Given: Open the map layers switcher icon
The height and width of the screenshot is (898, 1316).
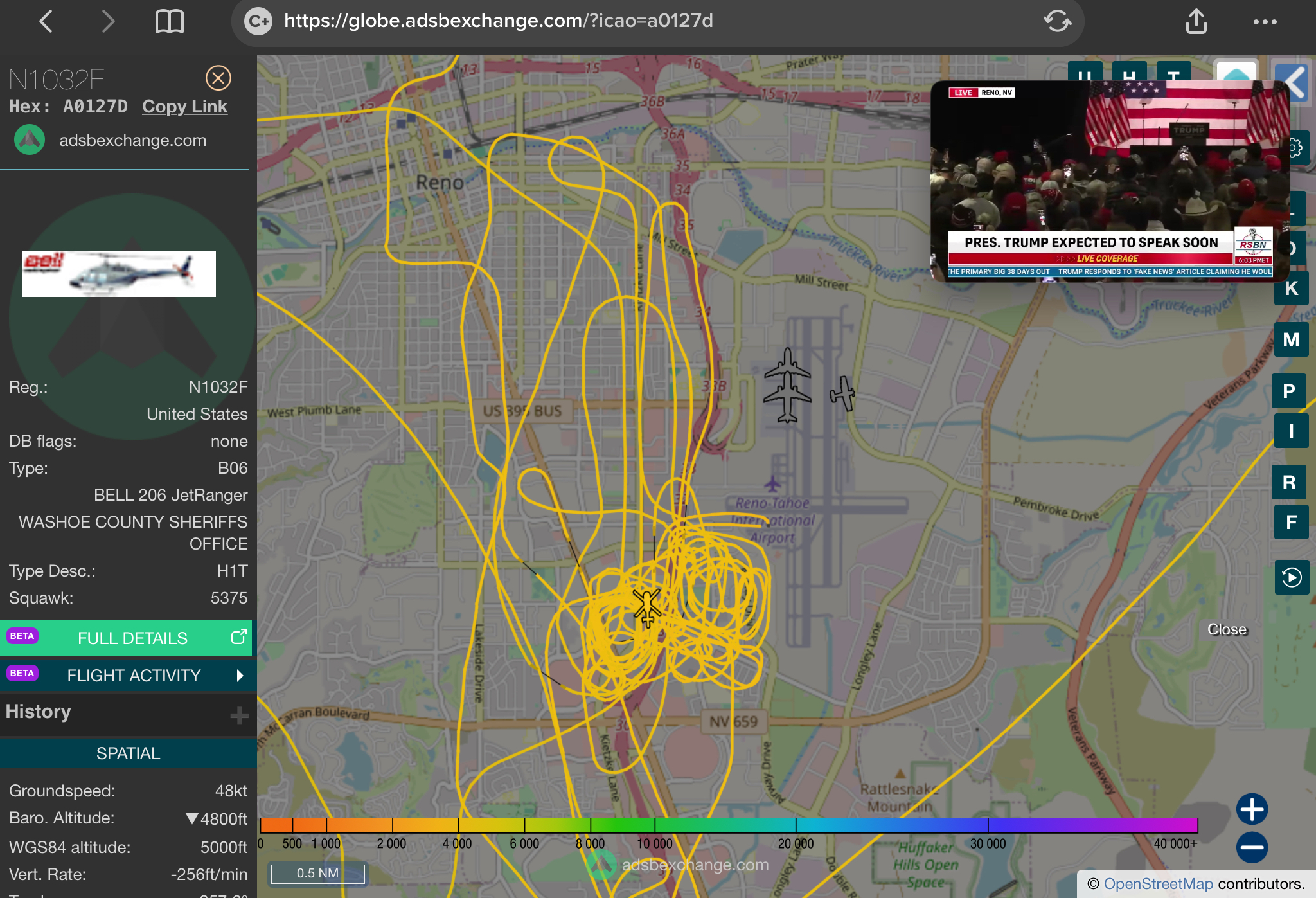Looking at the screenshot, I should tap(1236, 72).
